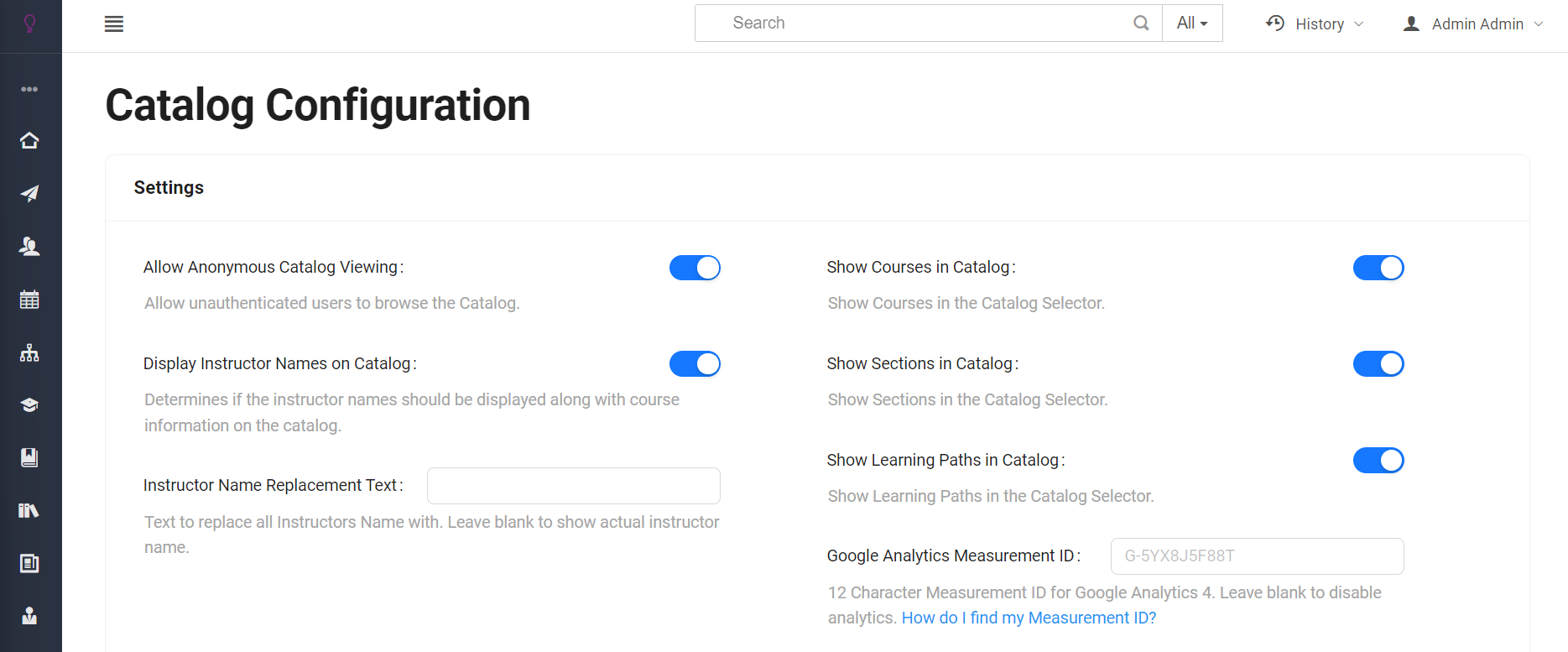Toggle Display Instructor Names on Catalog
Image resolution: width=1568 pixels, height=652 pixels.
(695, 364)
